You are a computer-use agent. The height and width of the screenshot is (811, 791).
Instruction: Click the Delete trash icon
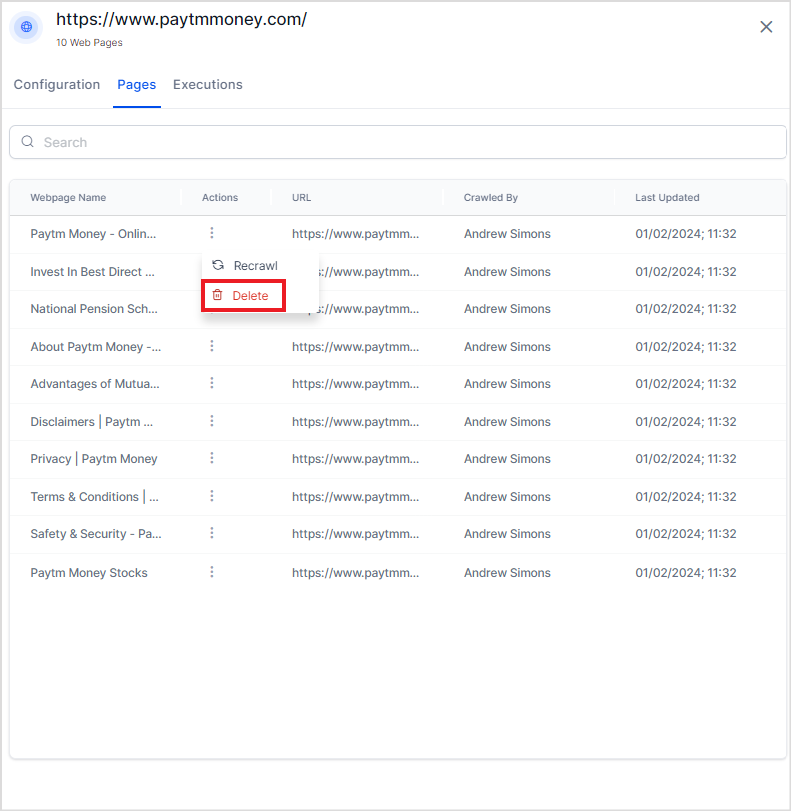click(x=217, y=296)
